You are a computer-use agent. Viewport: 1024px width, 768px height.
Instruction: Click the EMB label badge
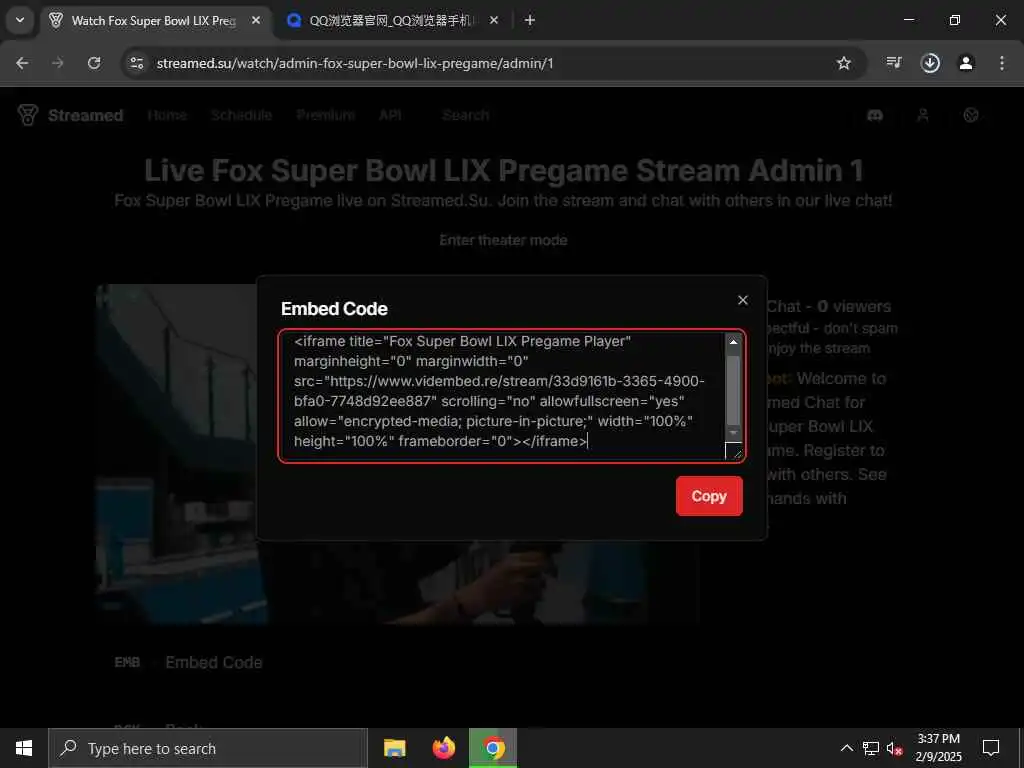click(x=127, y=662)
